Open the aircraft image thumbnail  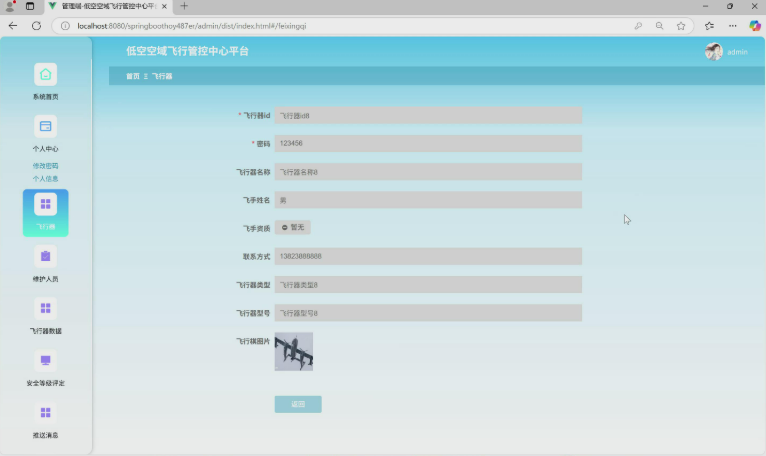pos(294,351)
